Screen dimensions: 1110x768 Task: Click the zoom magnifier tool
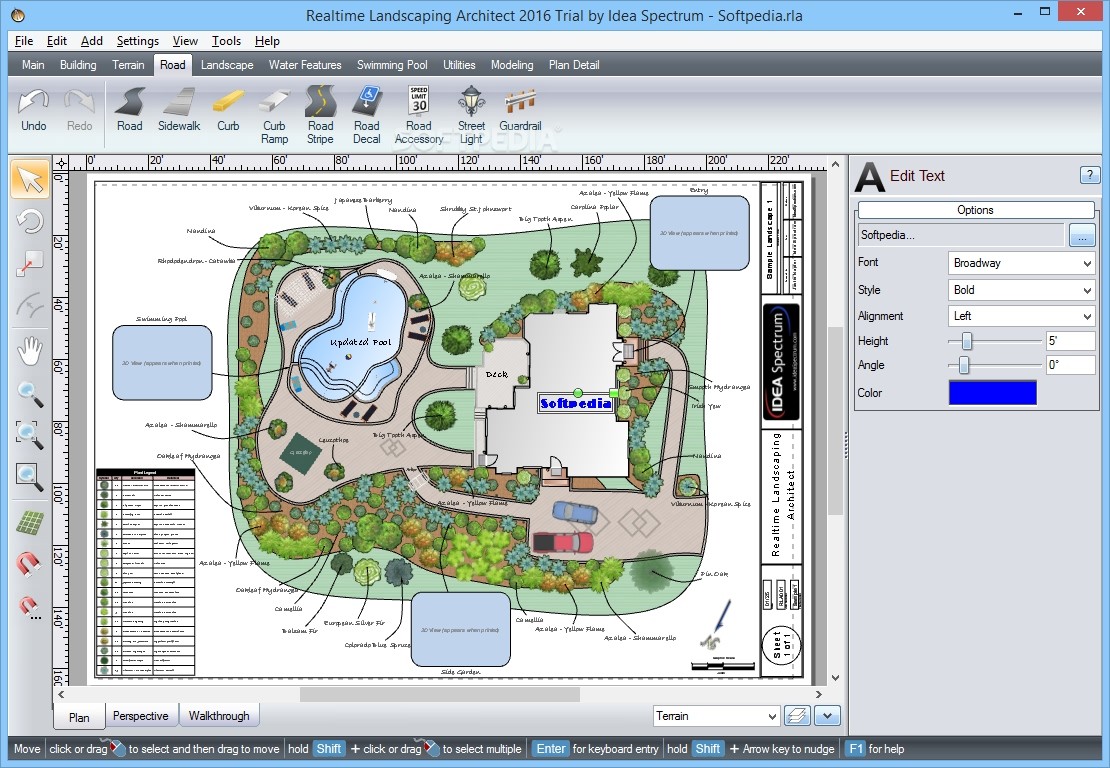[30, 394]
